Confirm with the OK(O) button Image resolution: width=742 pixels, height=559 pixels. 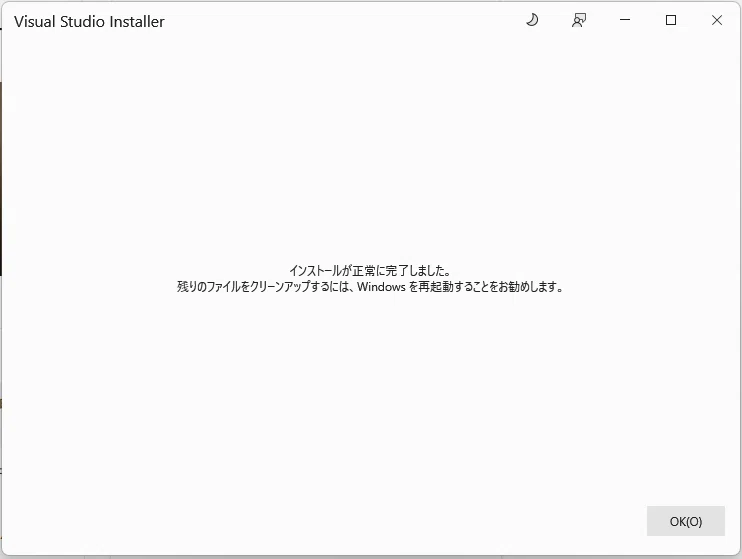[686, 521]
